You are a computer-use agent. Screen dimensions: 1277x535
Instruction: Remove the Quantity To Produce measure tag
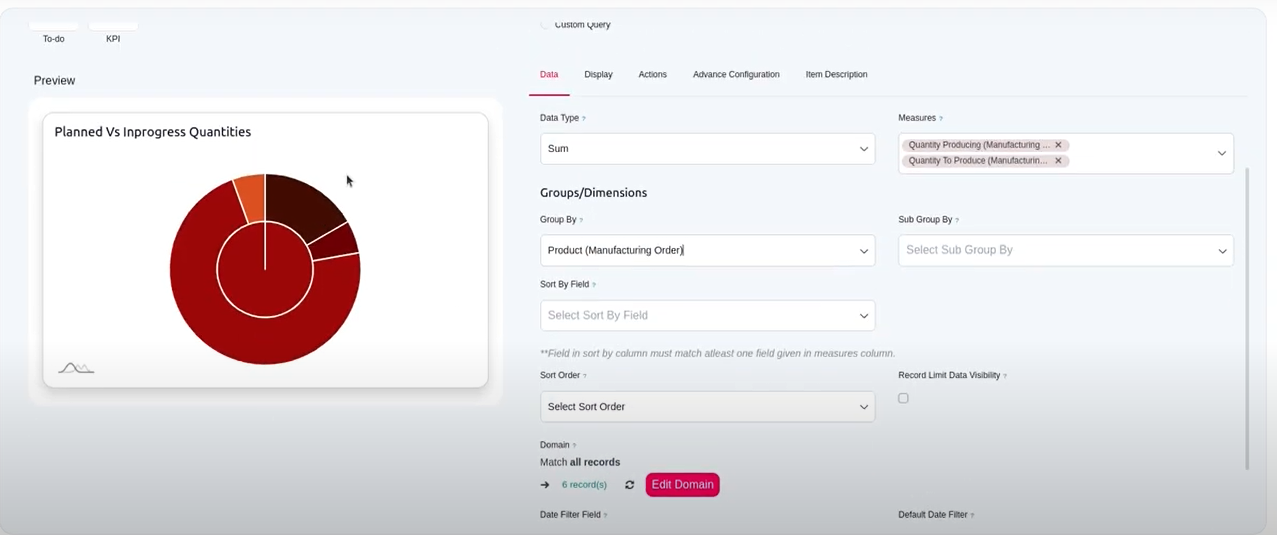[1058, 161]
